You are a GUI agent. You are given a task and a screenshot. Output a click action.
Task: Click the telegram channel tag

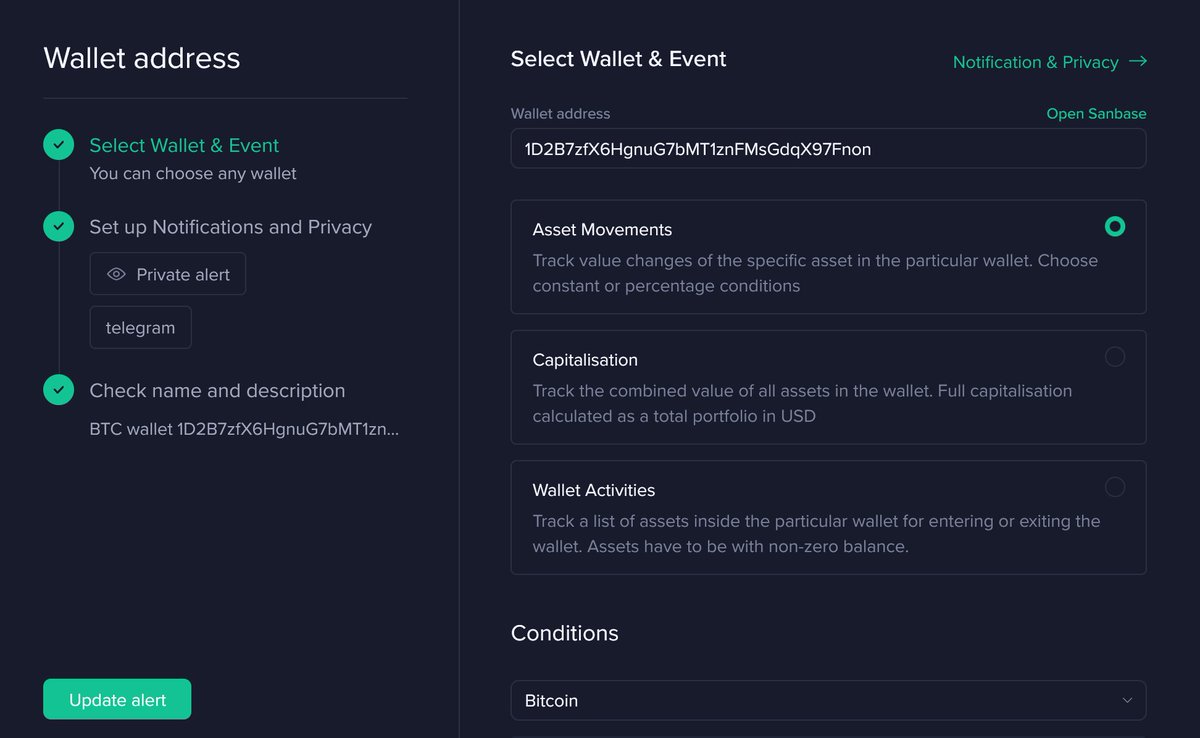coord(140,328)
